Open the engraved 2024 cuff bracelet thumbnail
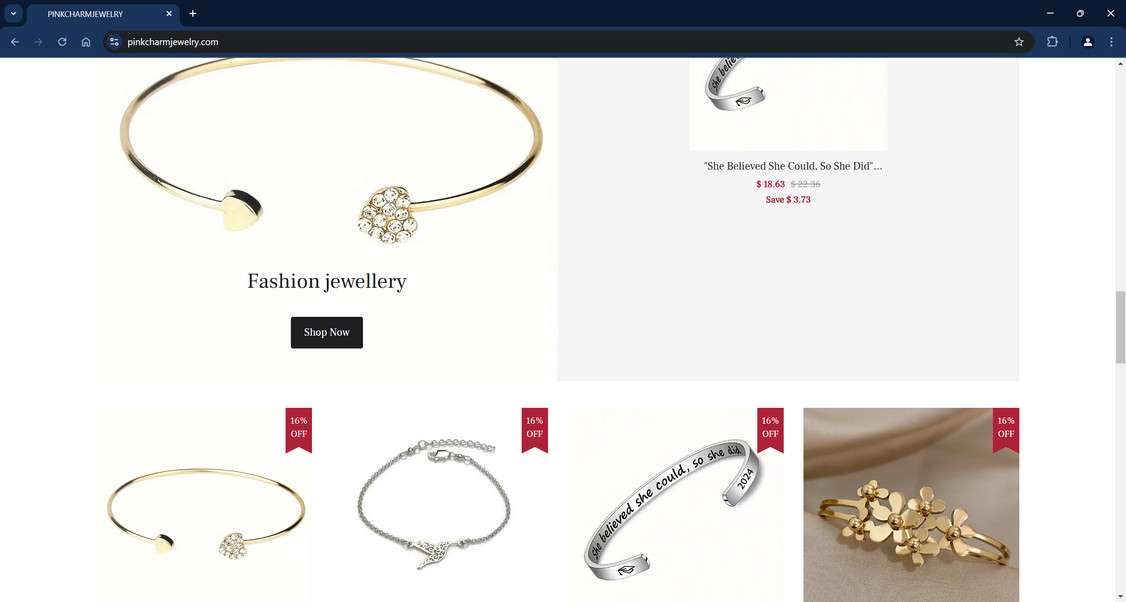This screenshot has width=1126, height=602. tap(676, 505)
